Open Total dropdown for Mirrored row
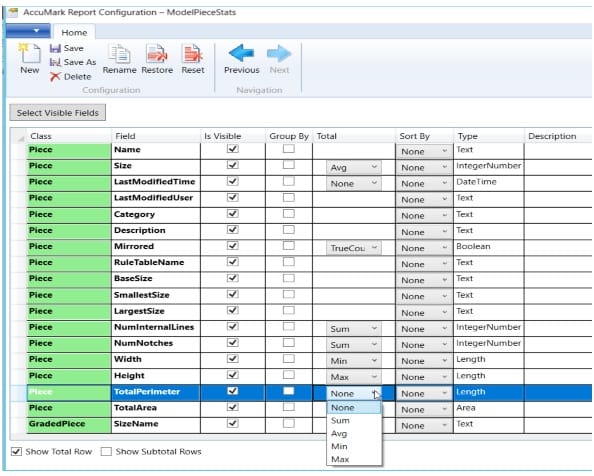Screen dimensions: 594x476 pos(353,248)
